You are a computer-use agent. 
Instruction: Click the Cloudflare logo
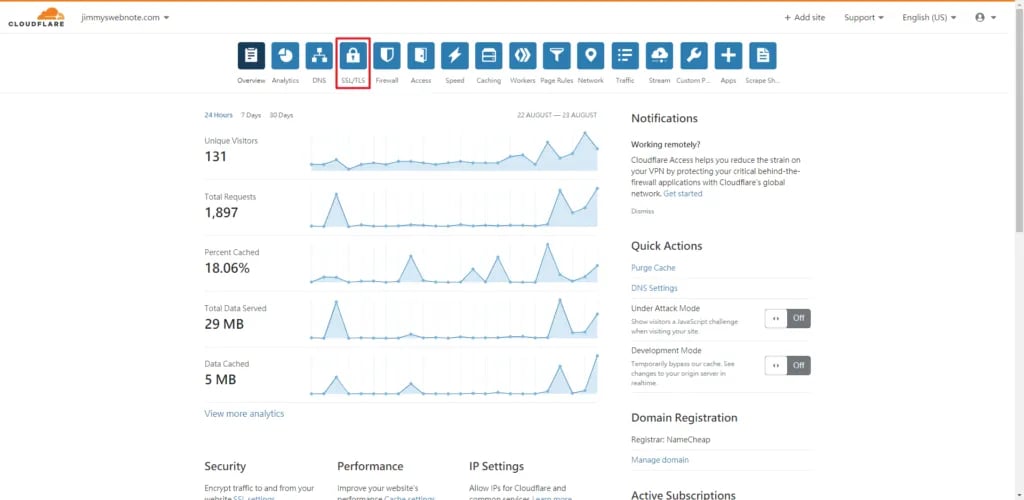point(37,18)
